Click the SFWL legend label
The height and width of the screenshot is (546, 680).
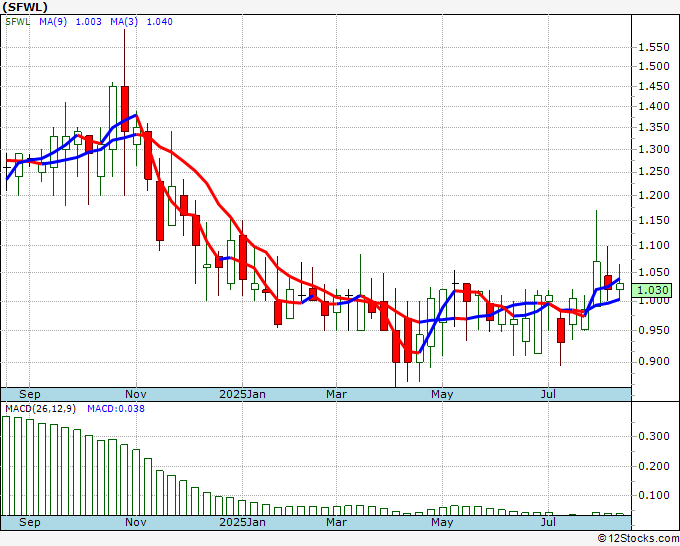click(x=17, y=22)
